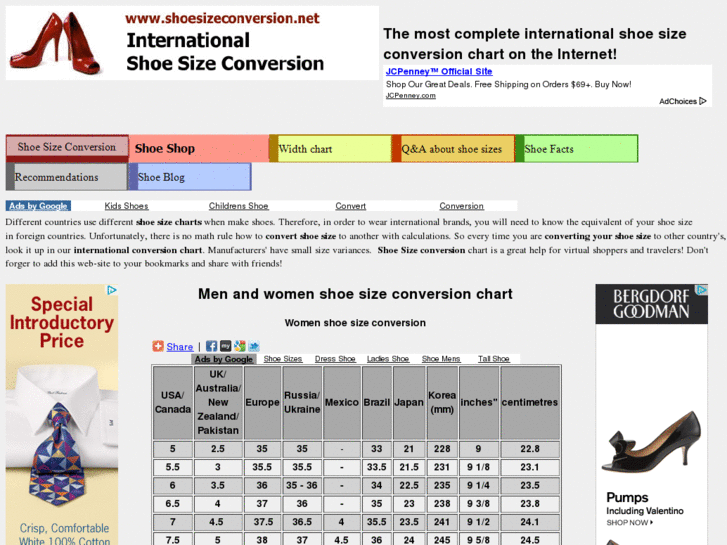Click Special Introductory Price shirt ad
This screenshot has width=727, height=545.
click(x=62, y=415)
